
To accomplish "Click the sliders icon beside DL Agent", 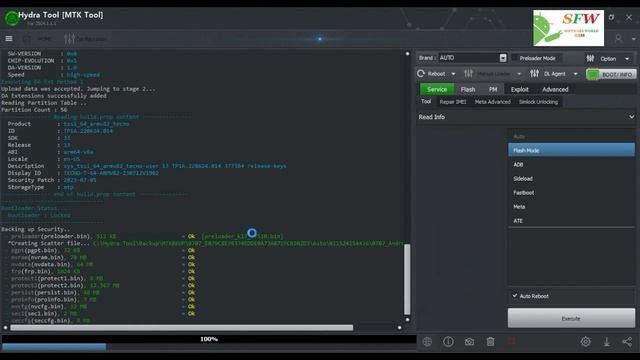I will [x=534, y=73].
